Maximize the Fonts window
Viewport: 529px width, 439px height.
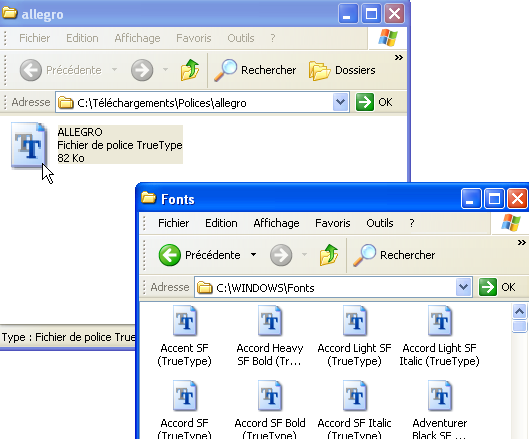tap(494, 199)
